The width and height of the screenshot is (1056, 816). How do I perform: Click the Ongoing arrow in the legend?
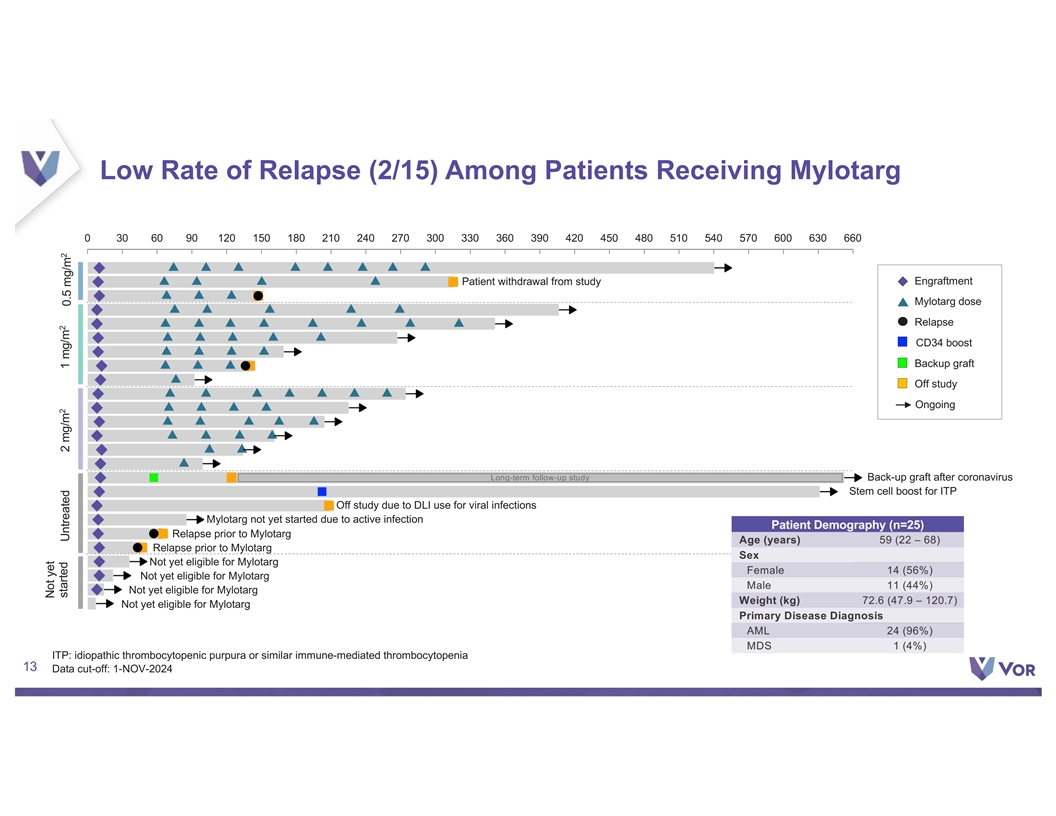(903, 405)
